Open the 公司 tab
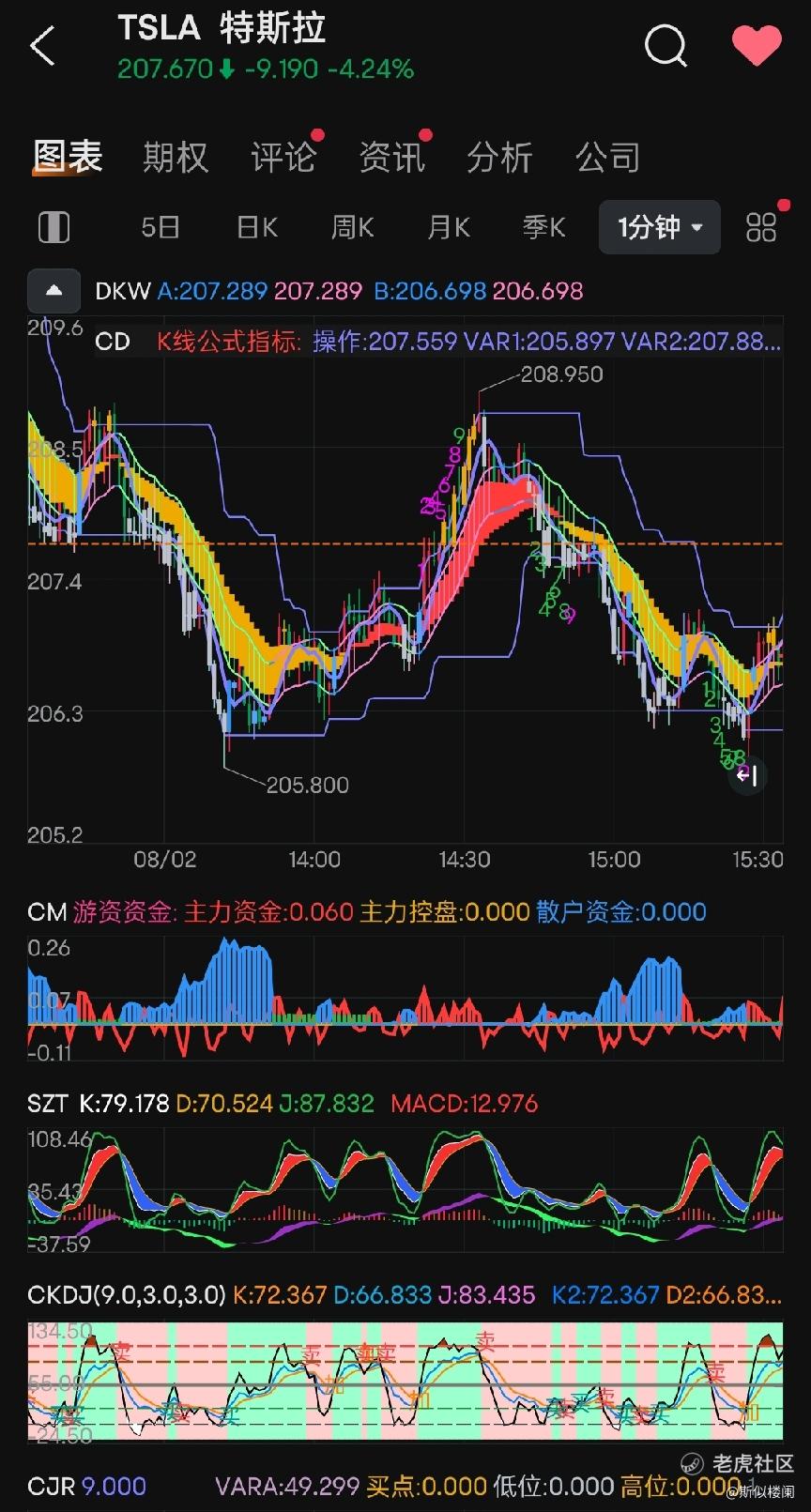Viewport: 811px width, 1512px height. coord(607,157)
